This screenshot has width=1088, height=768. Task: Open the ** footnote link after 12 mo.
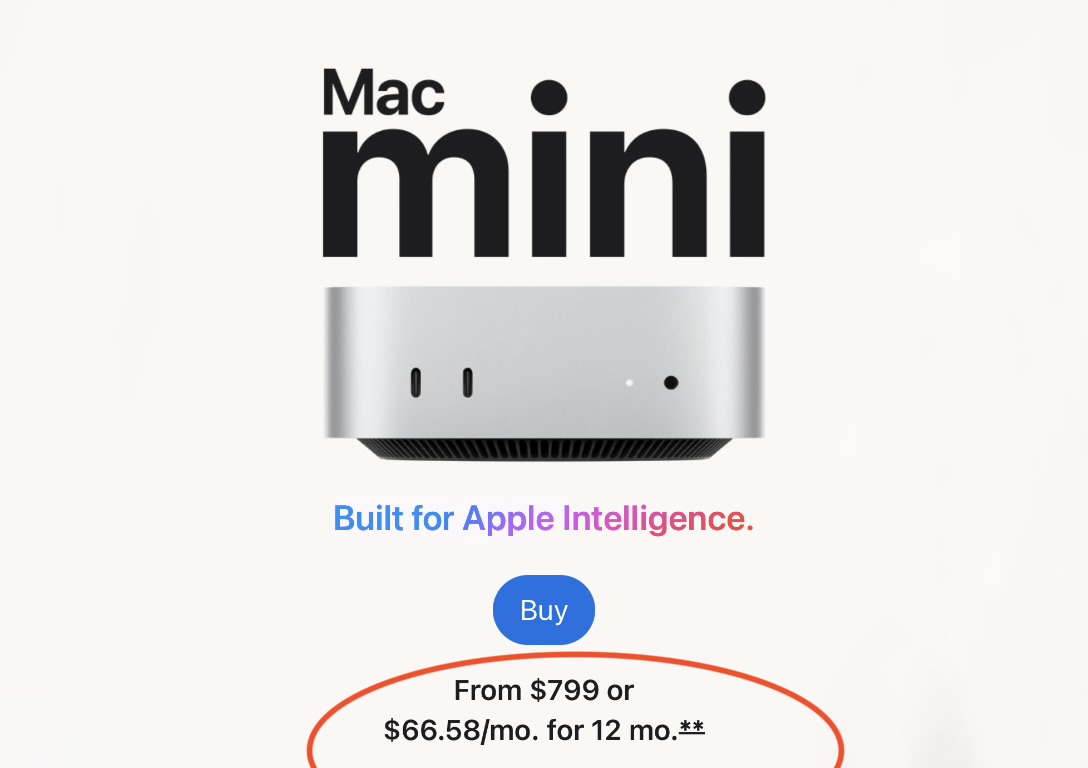[x=692, y=728]
